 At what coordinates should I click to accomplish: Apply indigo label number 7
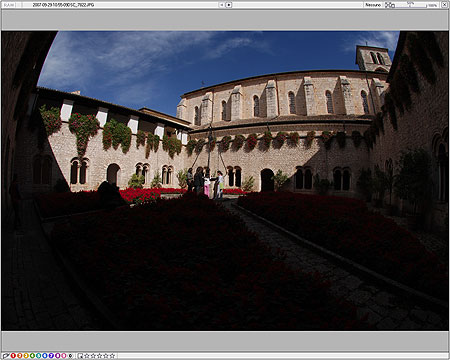tap(51, 356)
